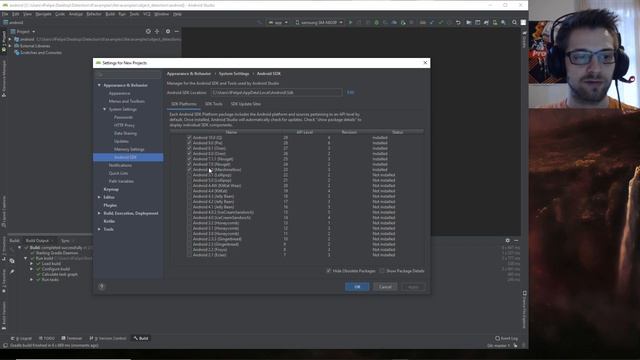Viewport: 640px width, 360px height.
Task: Click the OK button
Action: [x=357, y=287]
